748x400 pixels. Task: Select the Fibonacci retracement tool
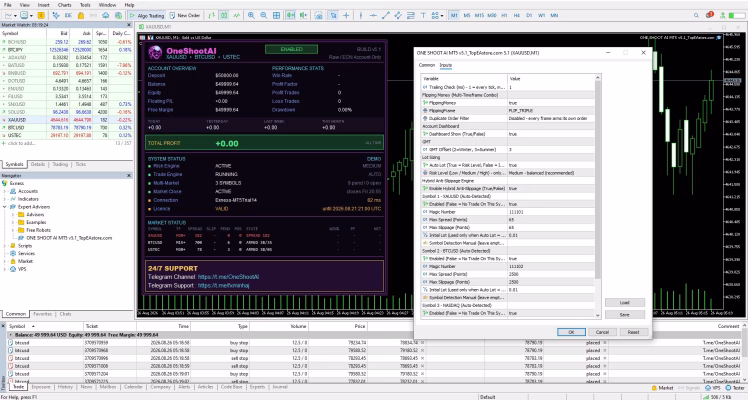411,15
